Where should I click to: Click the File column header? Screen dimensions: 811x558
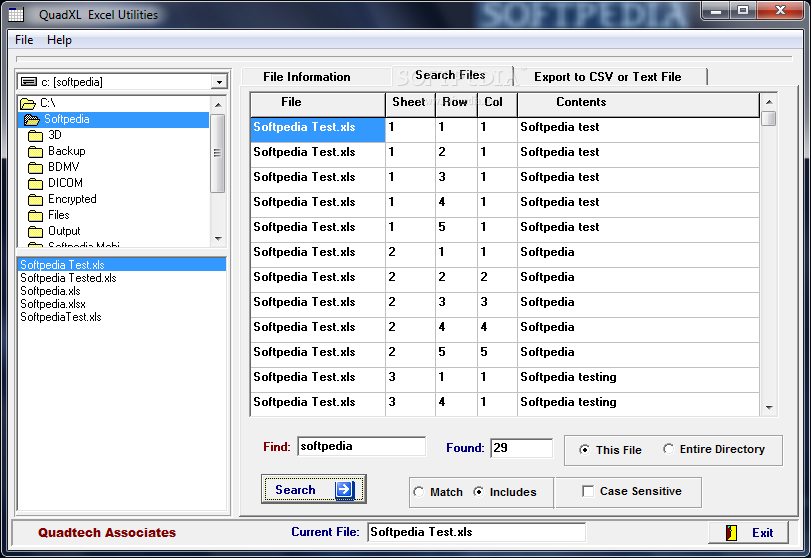[x=318, y=104]
